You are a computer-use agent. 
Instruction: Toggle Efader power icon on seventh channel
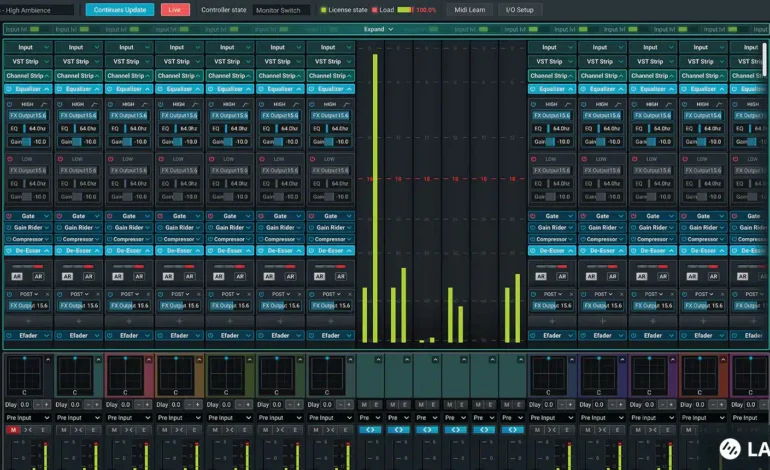pos(312,335)
